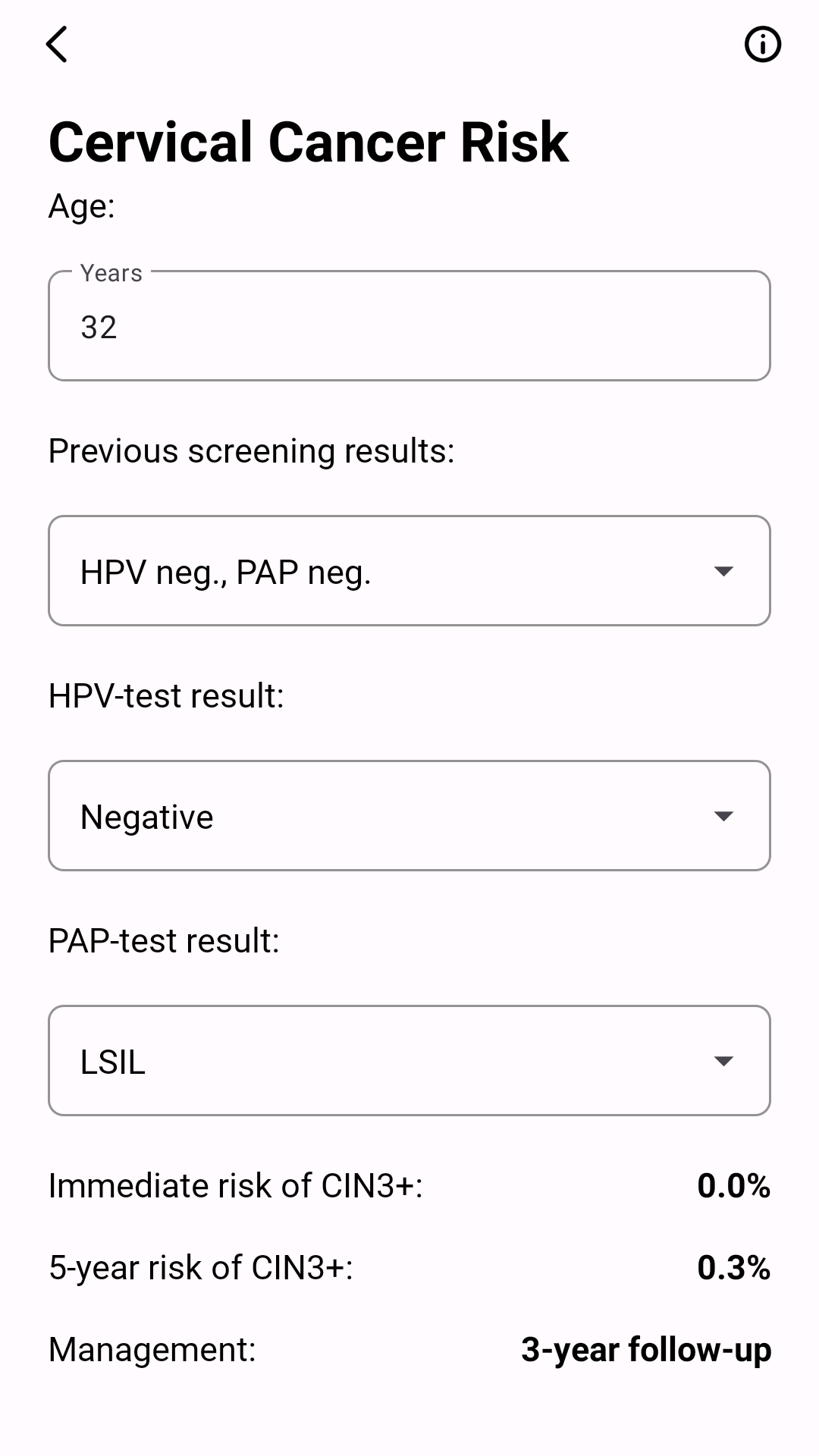Click the age value 32
This screenshot has height=1456, width=819.
pos(99,328)
